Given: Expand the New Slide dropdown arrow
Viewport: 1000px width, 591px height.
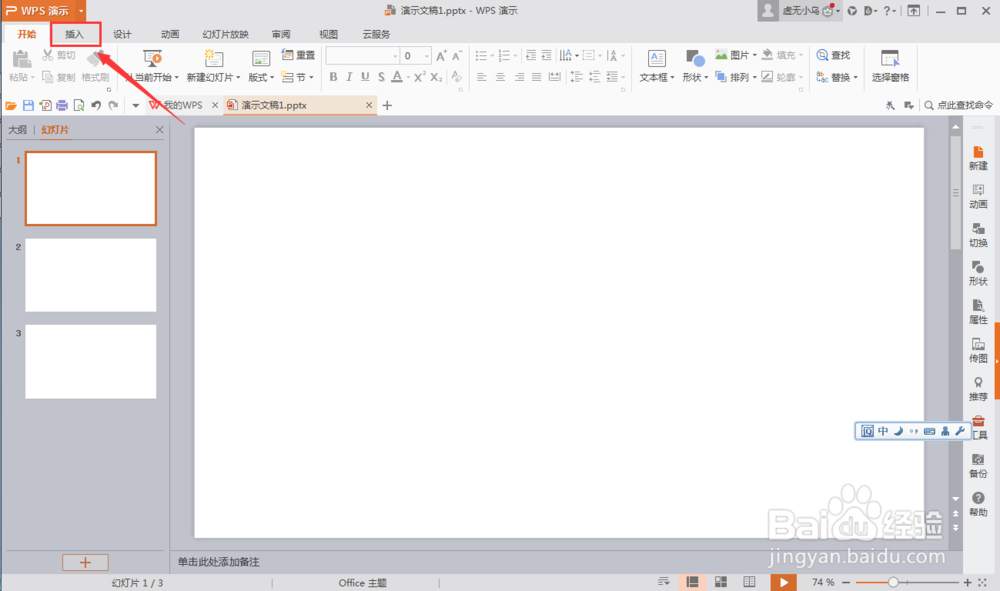Looking at the screenshot, I should 238,78.
